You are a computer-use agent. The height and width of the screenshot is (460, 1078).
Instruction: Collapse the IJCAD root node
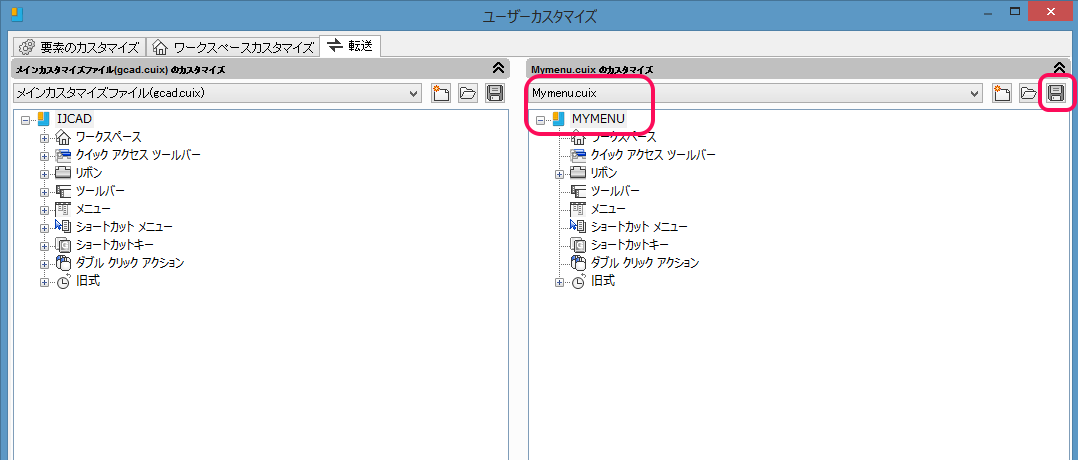pyautogui.click(x=26, y=120)
